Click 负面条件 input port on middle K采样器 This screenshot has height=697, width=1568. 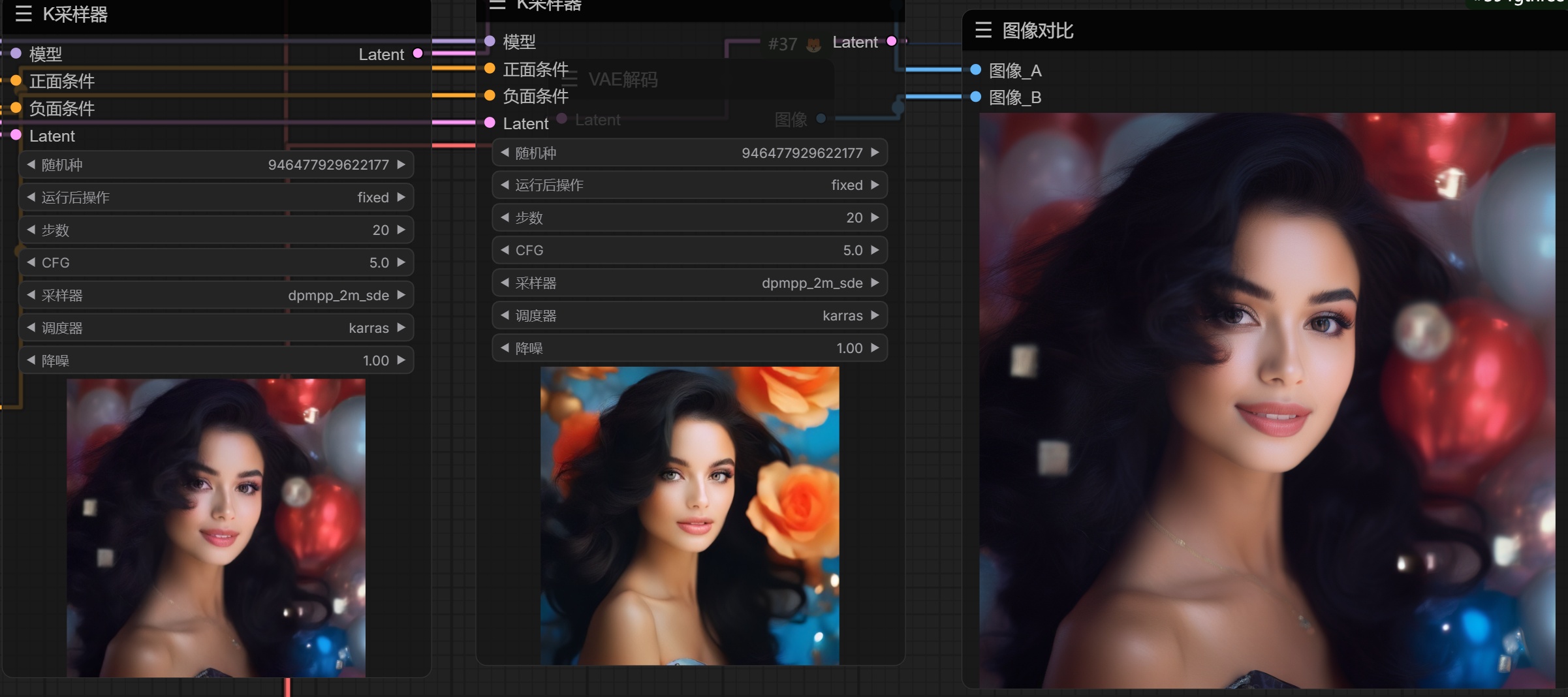point(490,95)
